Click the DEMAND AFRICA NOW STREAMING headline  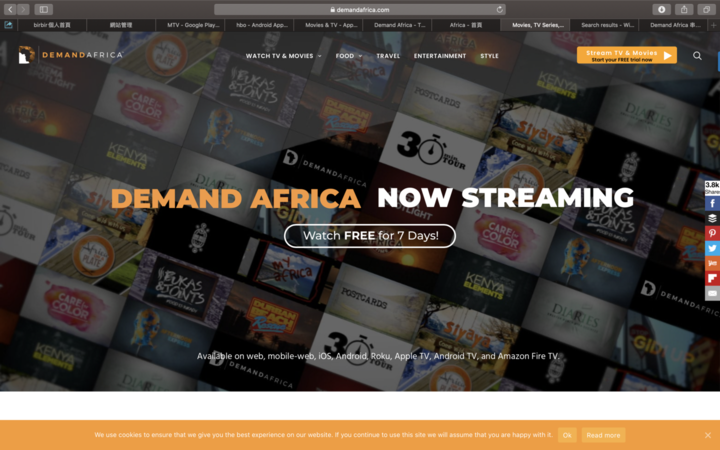click(x=372, y=198)
